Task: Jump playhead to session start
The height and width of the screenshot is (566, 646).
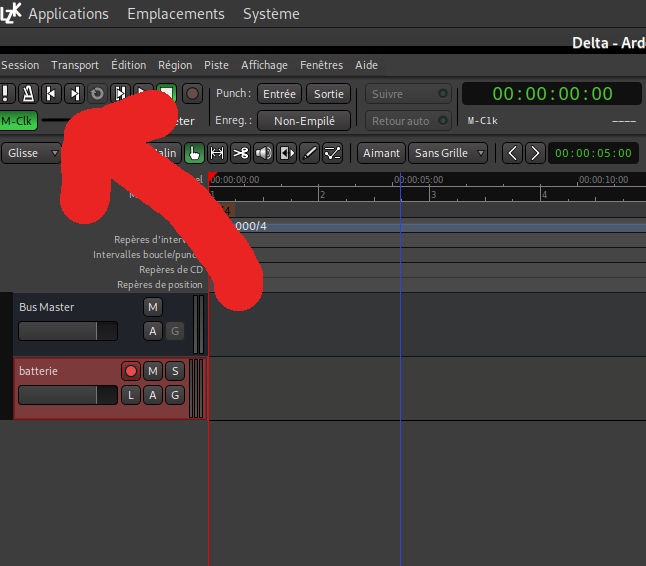Action: (51, 94)
